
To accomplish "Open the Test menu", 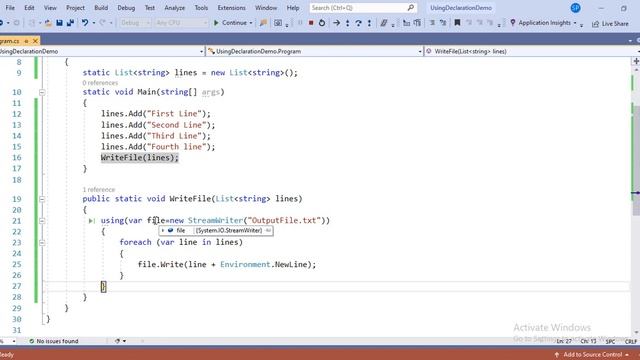I will tap(150, 8).
